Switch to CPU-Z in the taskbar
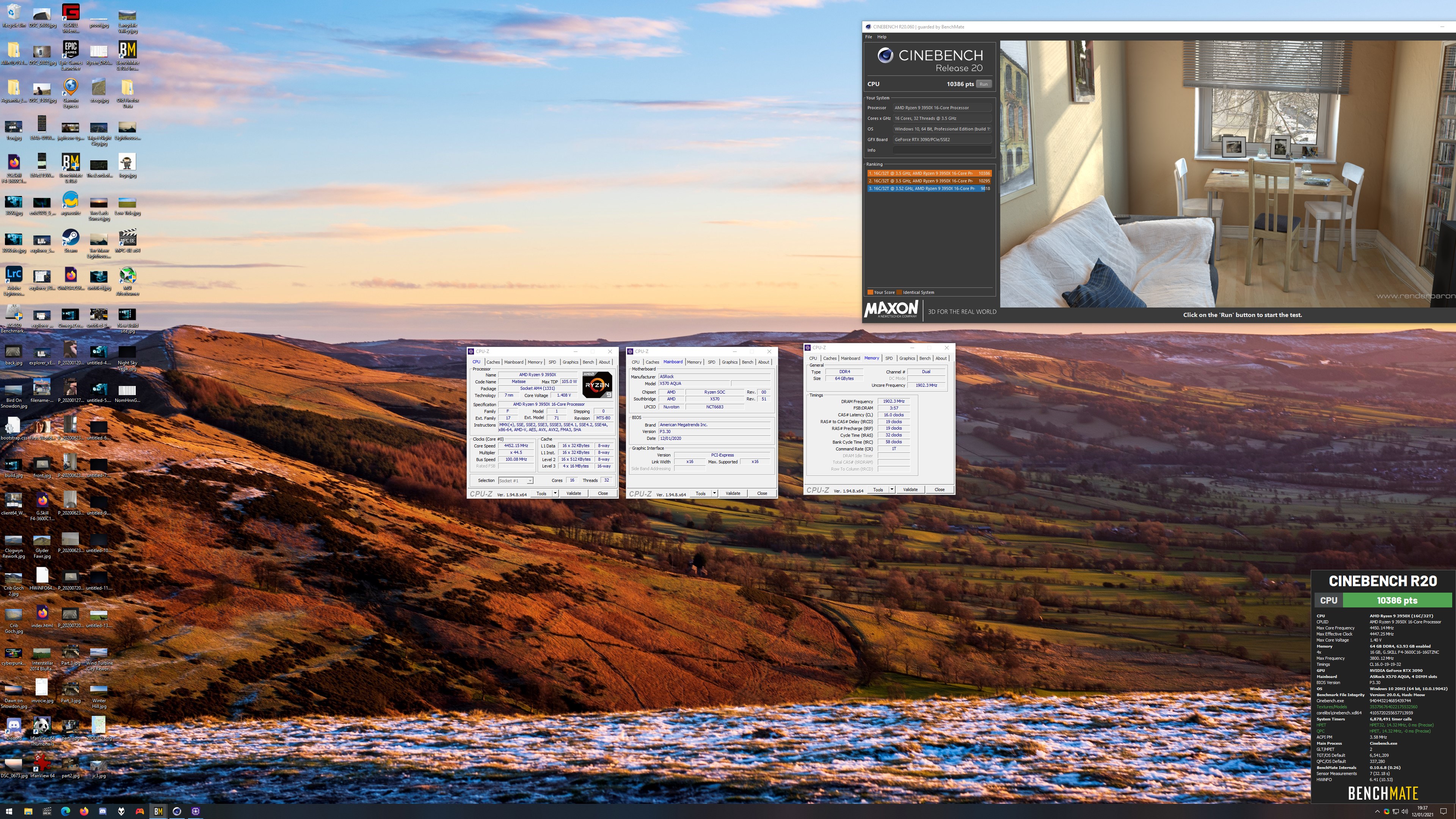This screenshot has width=1456, height=819. [x=196, y=811]
